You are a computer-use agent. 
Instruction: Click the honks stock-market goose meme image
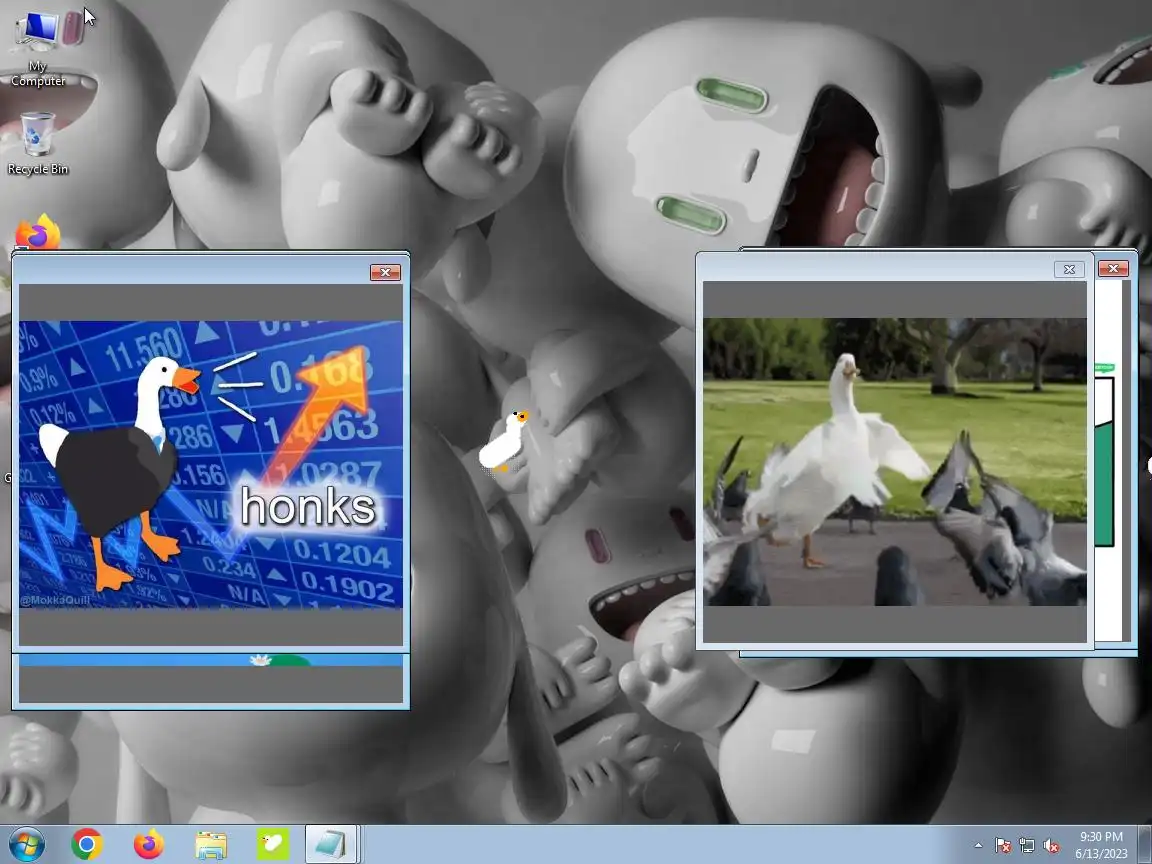tap(211, 464)
